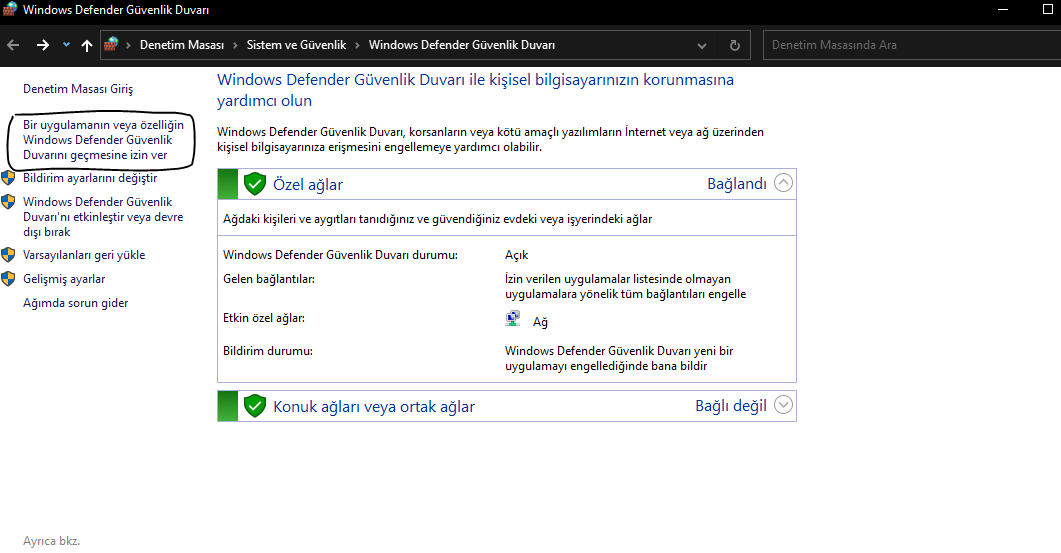
Task: Select 'Windows Defender Güvenlik Duvarı' breadcrumb
Action: tap(461, 45)
